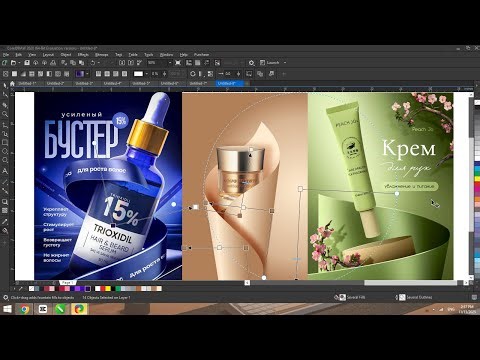This screenshot has width=480, height=360.
Task: Click the No fill icon on property bar
Action: pos(6,74)
